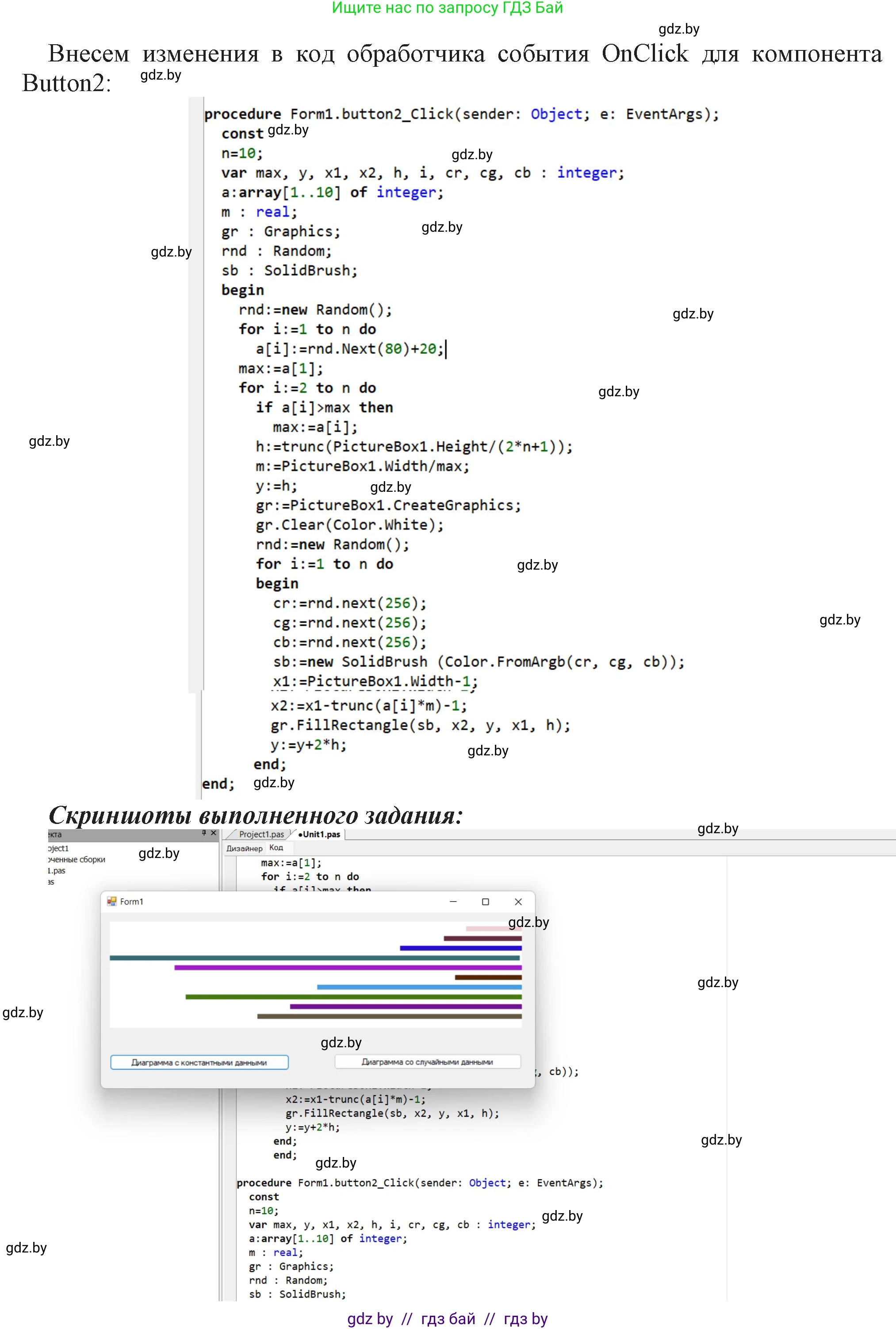896x1329 pixels.
Task: Click the y:=y+2*h; line in editor
Action: click(313, 1127)
